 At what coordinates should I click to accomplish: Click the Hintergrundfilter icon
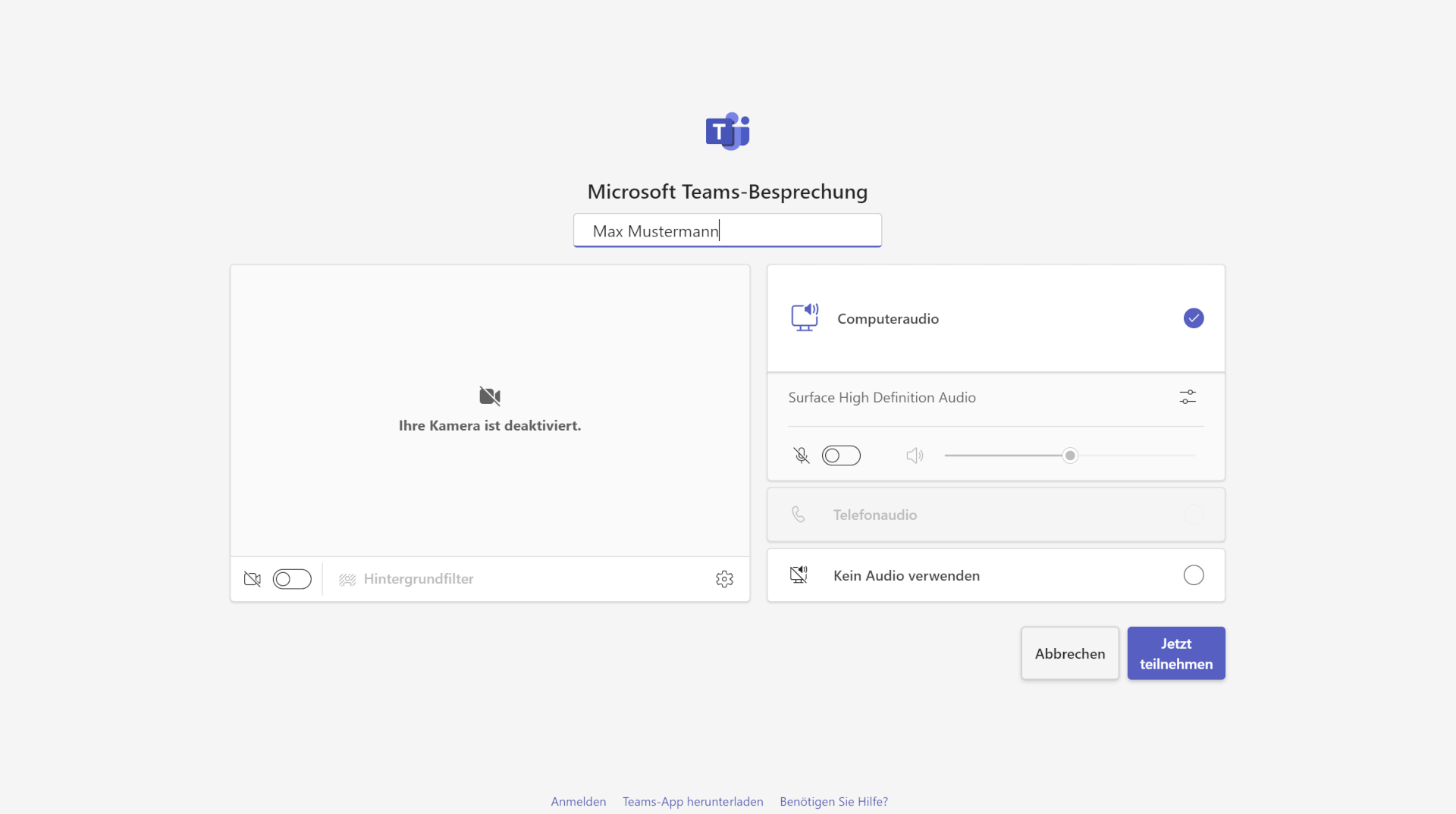pos(347,578)
